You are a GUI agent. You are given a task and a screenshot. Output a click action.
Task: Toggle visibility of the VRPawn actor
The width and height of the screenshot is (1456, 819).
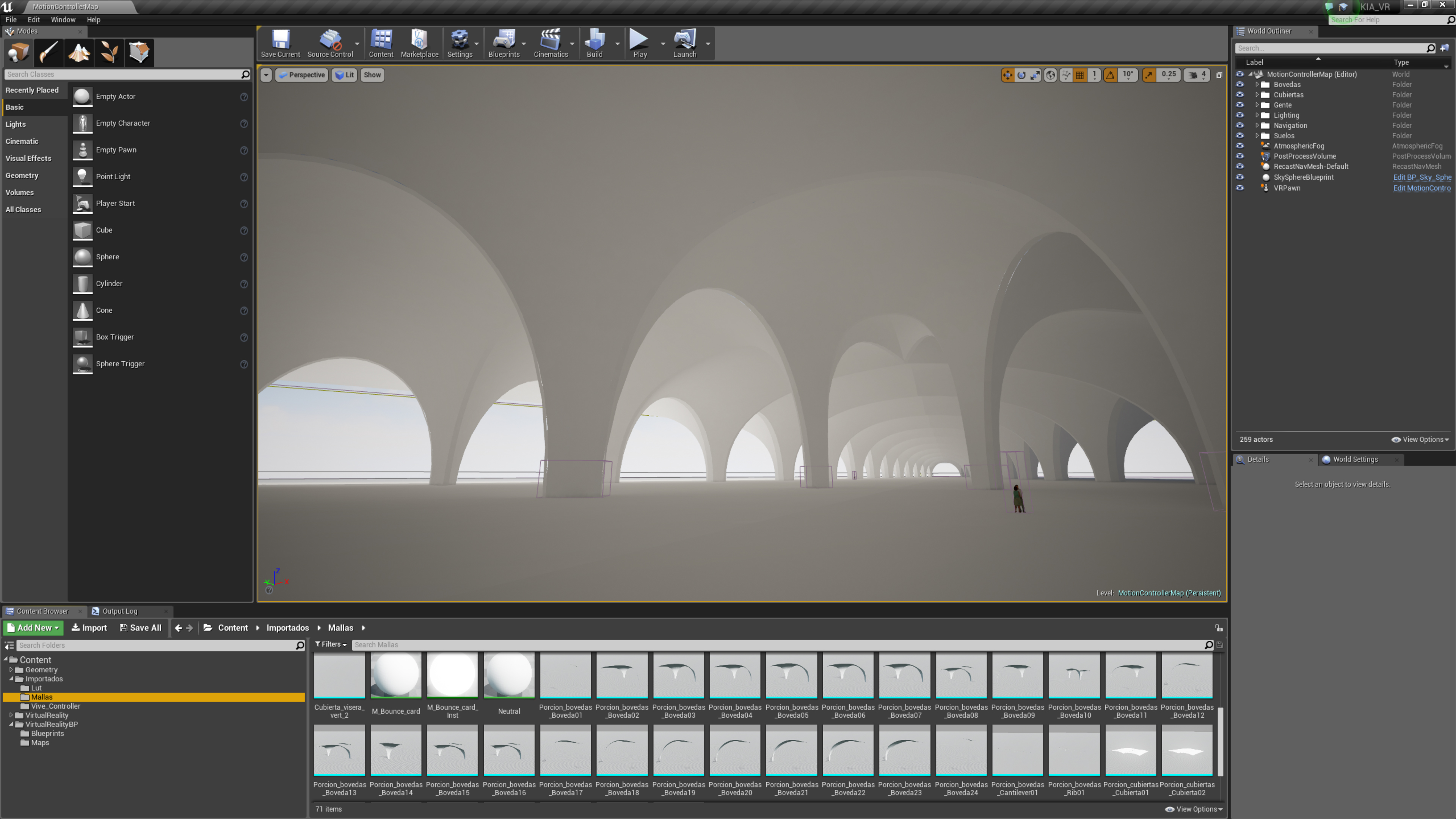pyautogui.click(x=1239, y=188)
